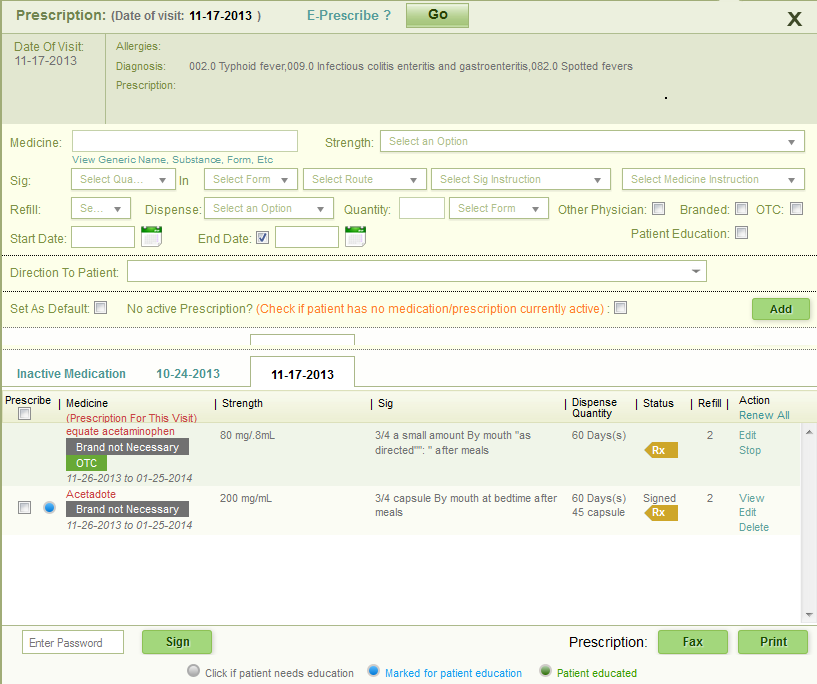Screen dimensions: 817x684
Task: Open the End Date calendar picker
Action: (x=355, y=237)
